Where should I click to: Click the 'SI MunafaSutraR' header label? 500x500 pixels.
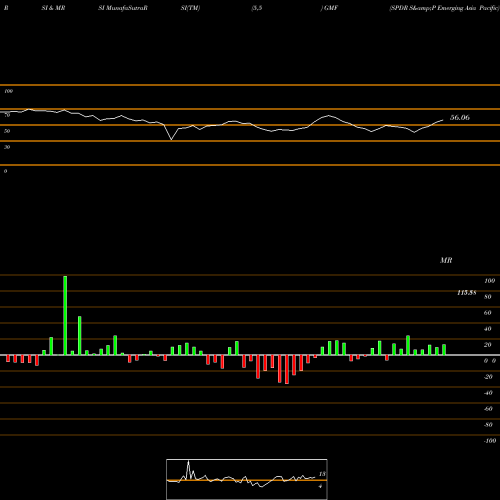tap(123, 8)
